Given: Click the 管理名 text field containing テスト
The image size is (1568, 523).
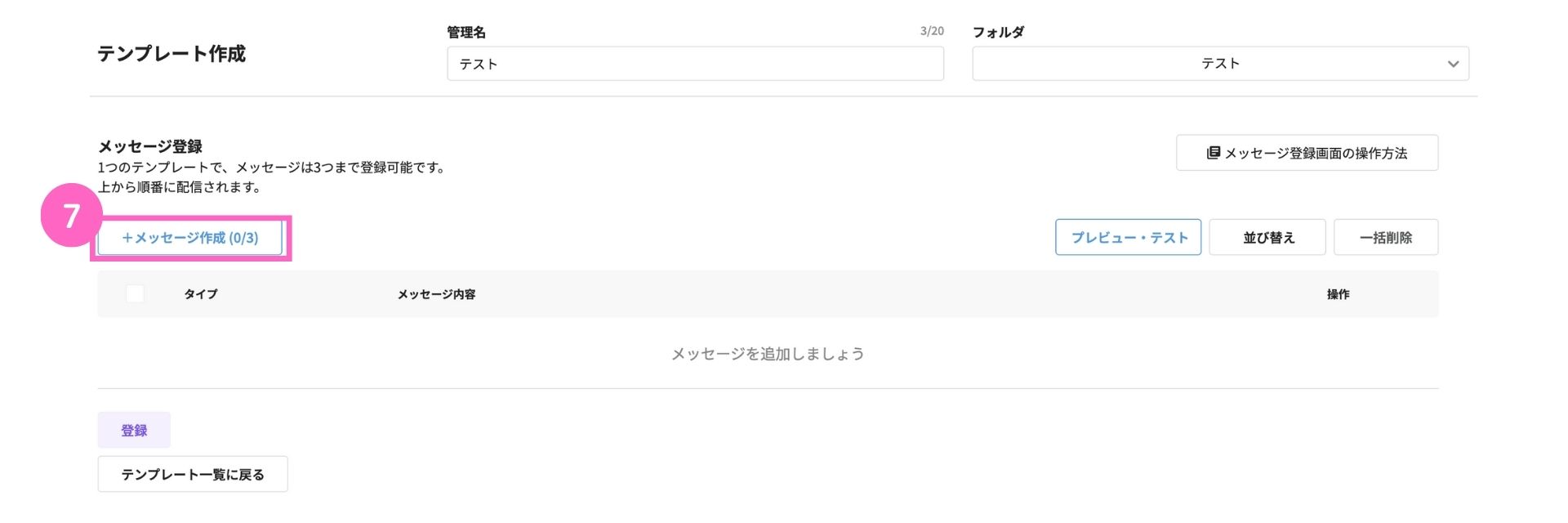Looking at the screenshot, I should click(695, 64).
